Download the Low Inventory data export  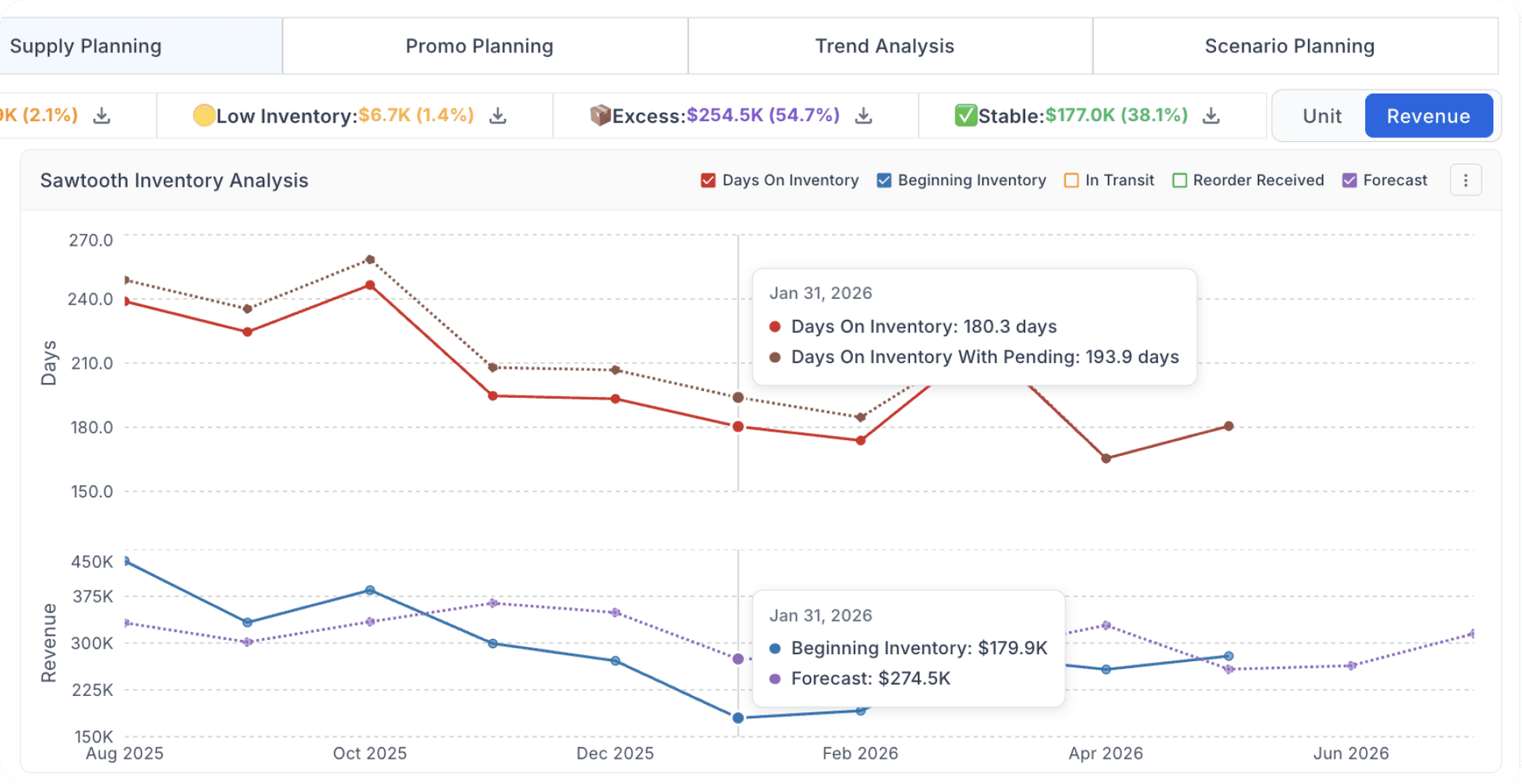pyautogui.click(x=498, y=115)
